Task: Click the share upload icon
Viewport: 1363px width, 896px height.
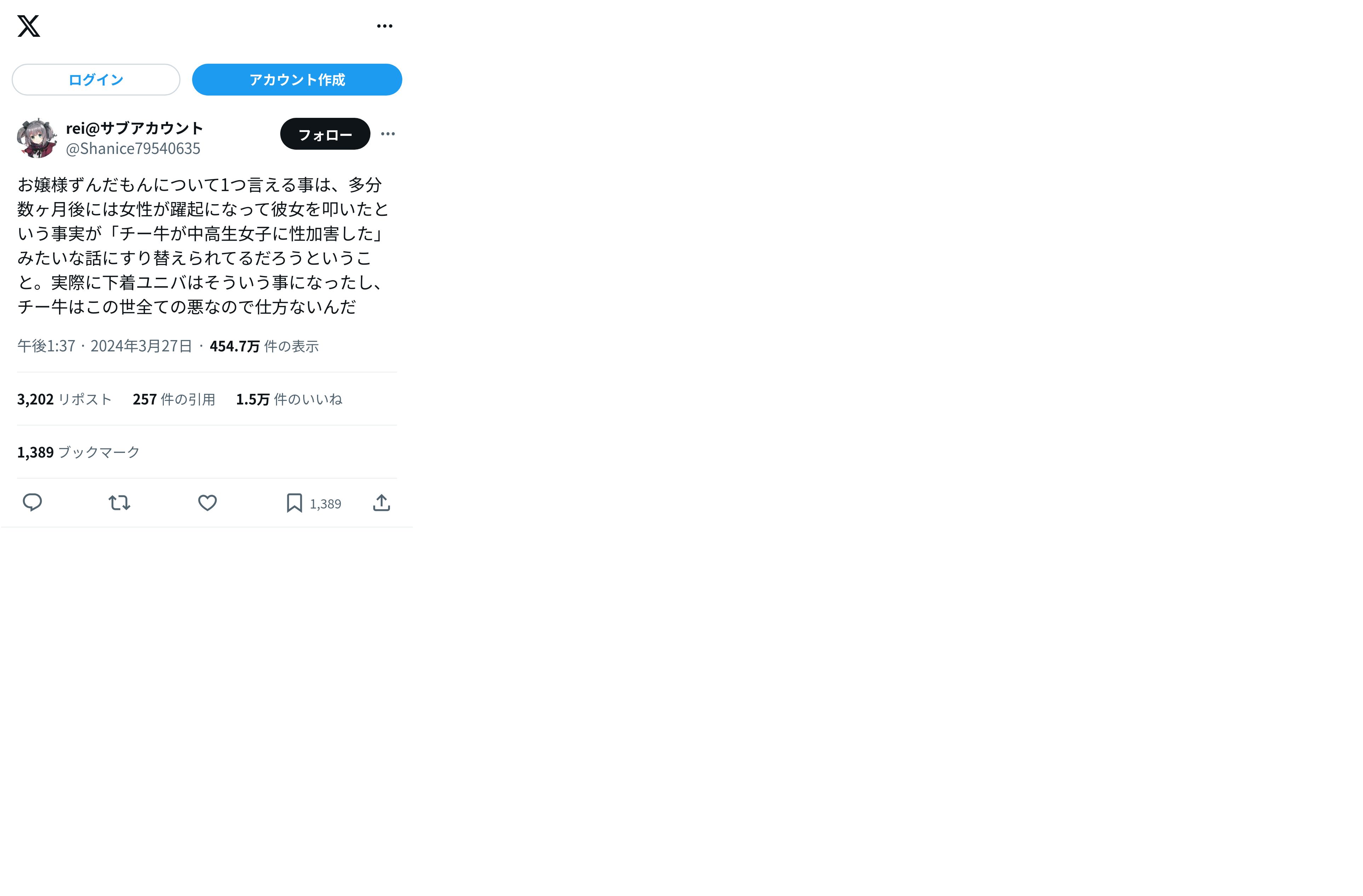Action: [381, 502]
